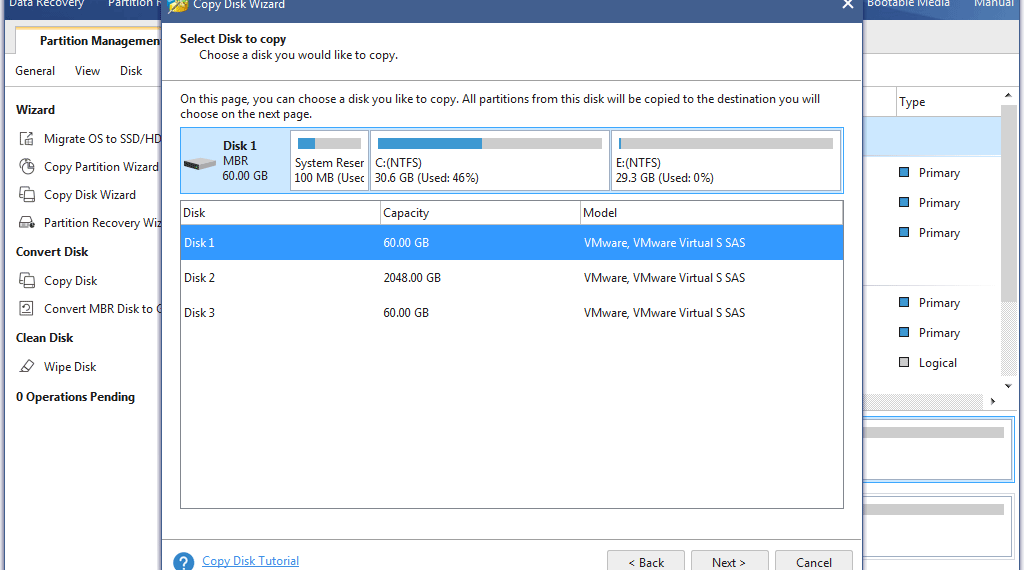
Task: Open Manual in top toolbar
Action: pos(994,4)
